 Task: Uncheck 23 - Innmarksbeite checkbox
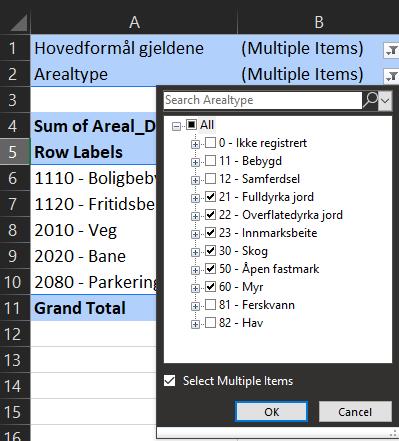point(210,233)
